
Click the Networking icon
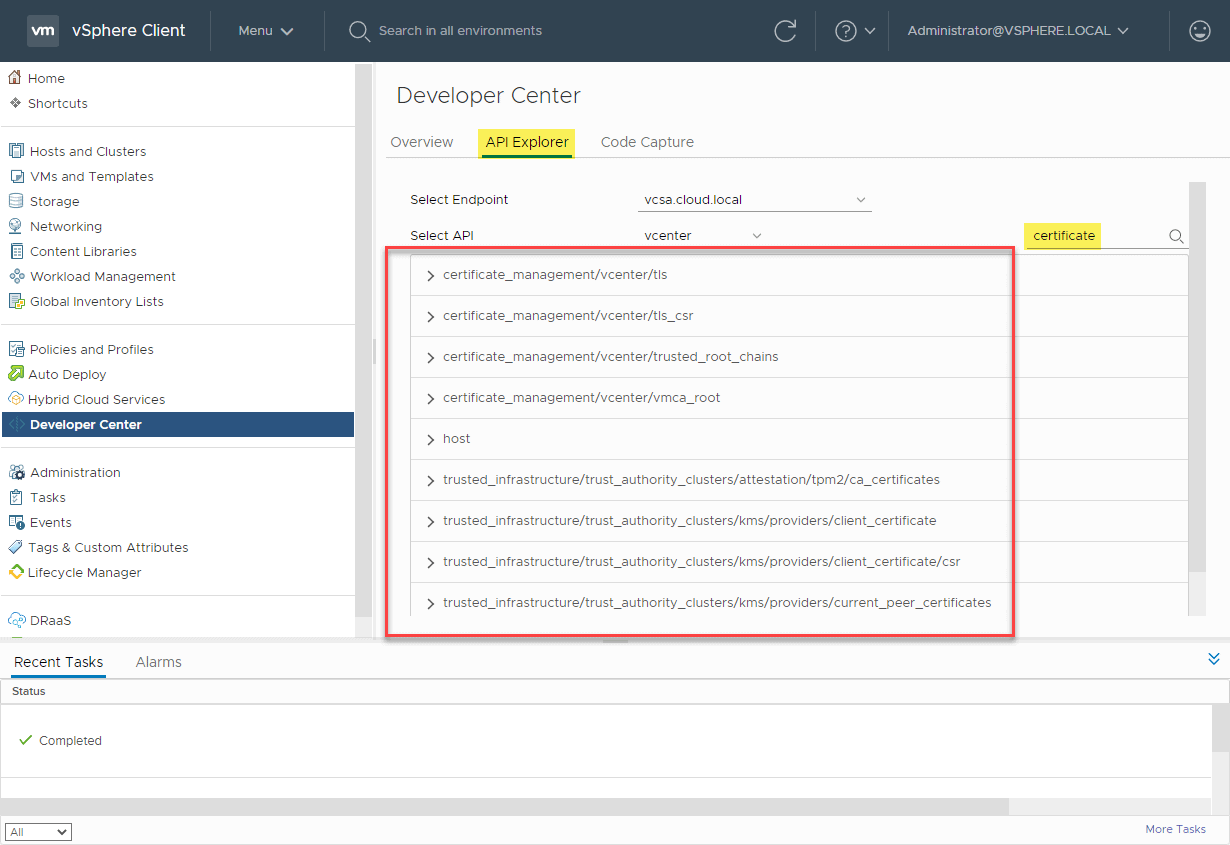click(16, 226)
